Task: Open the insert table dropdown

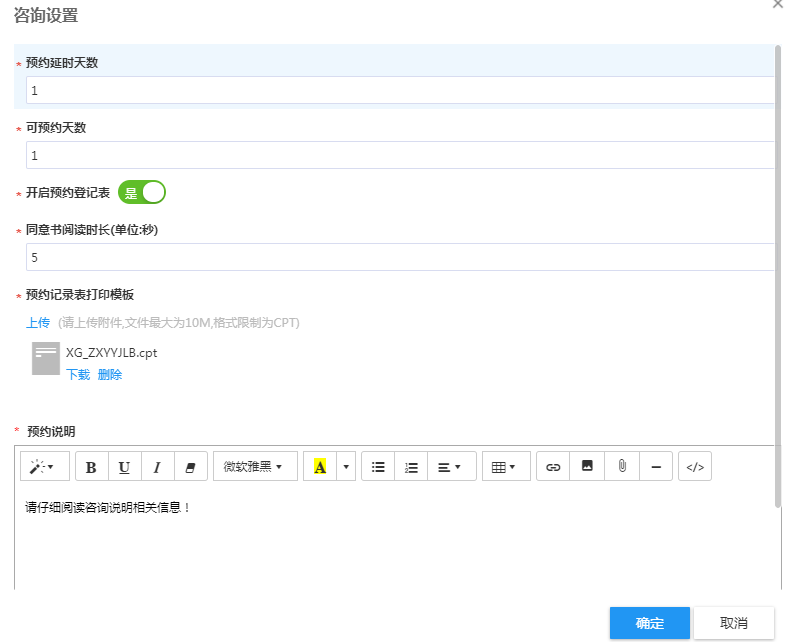Action: (506, 466)
